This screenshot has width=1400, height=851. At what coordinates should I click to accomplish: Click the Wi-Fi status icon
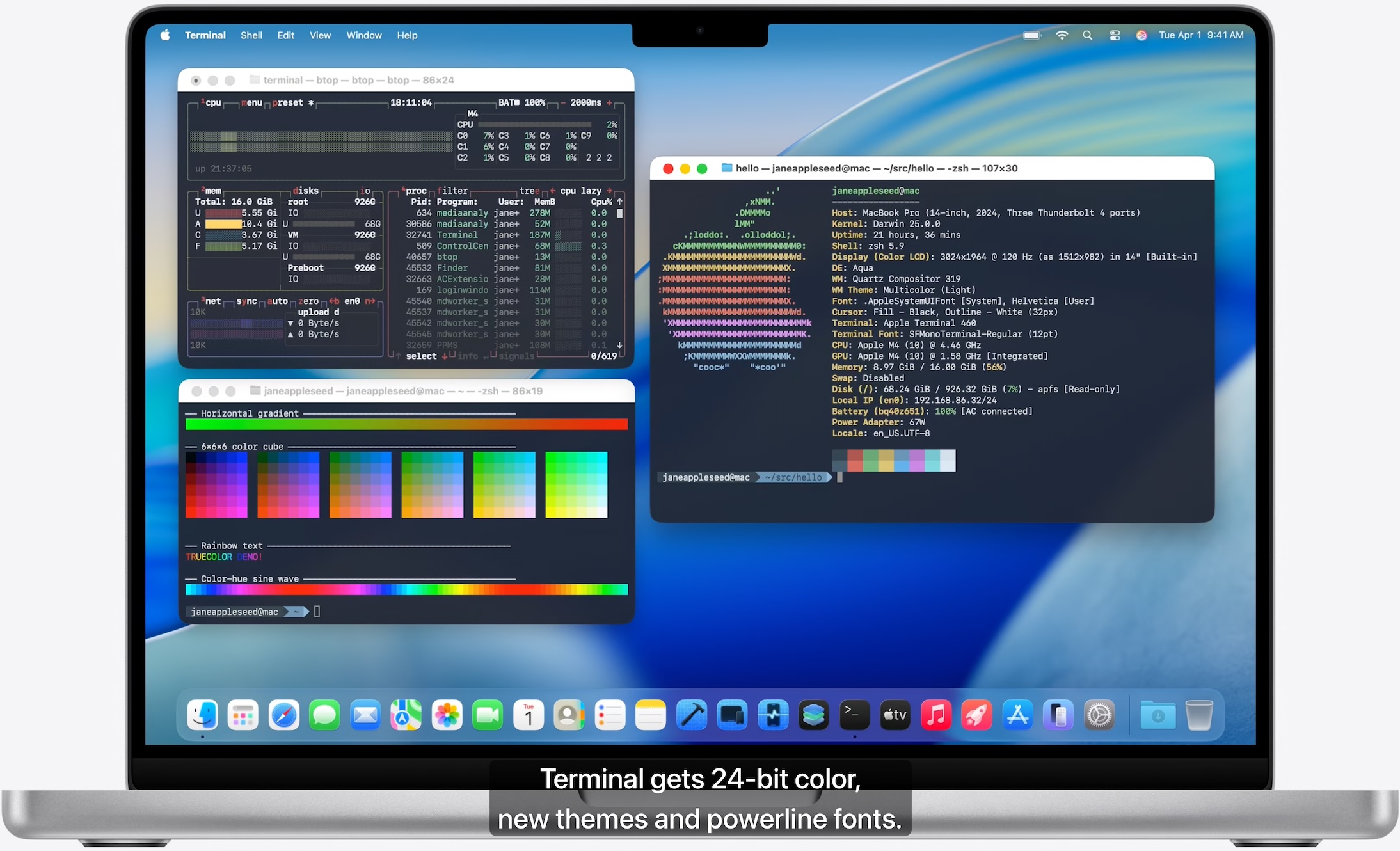[x=1062, y=35]
